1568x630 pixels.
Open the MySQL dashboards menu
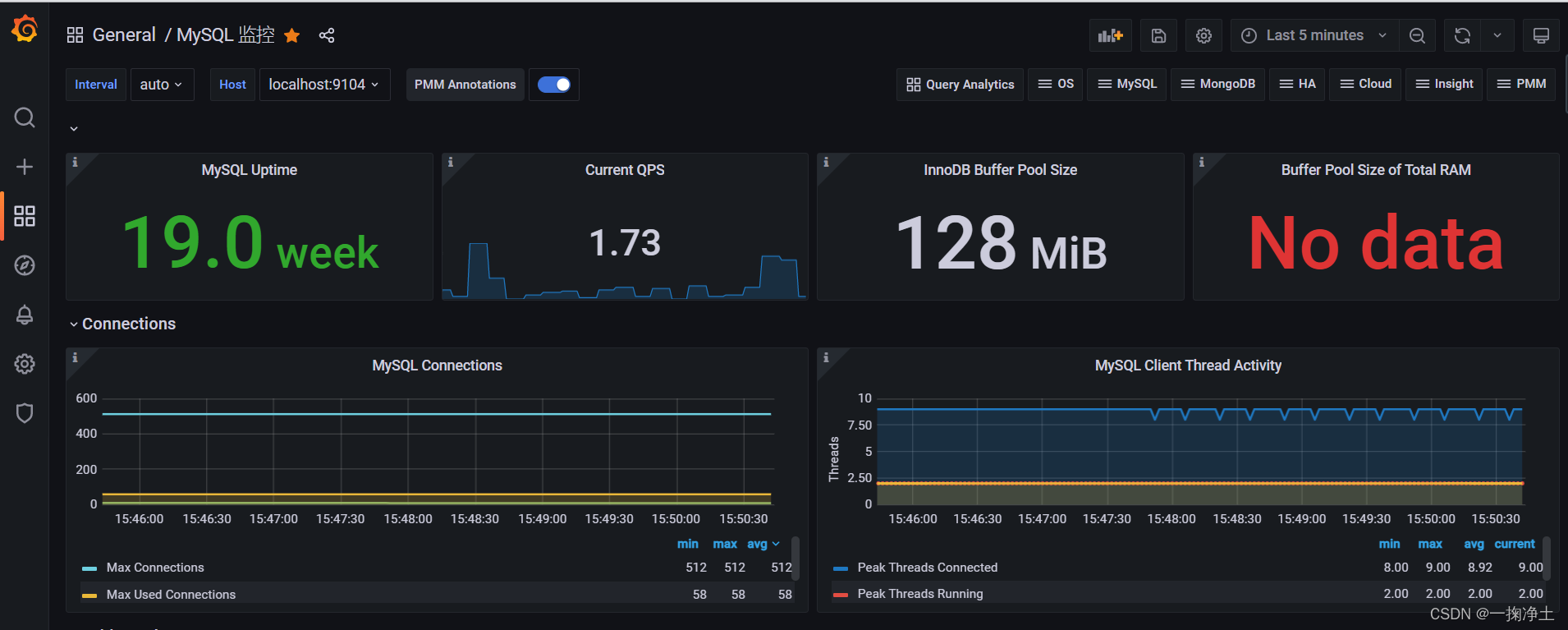[1127, 85]
